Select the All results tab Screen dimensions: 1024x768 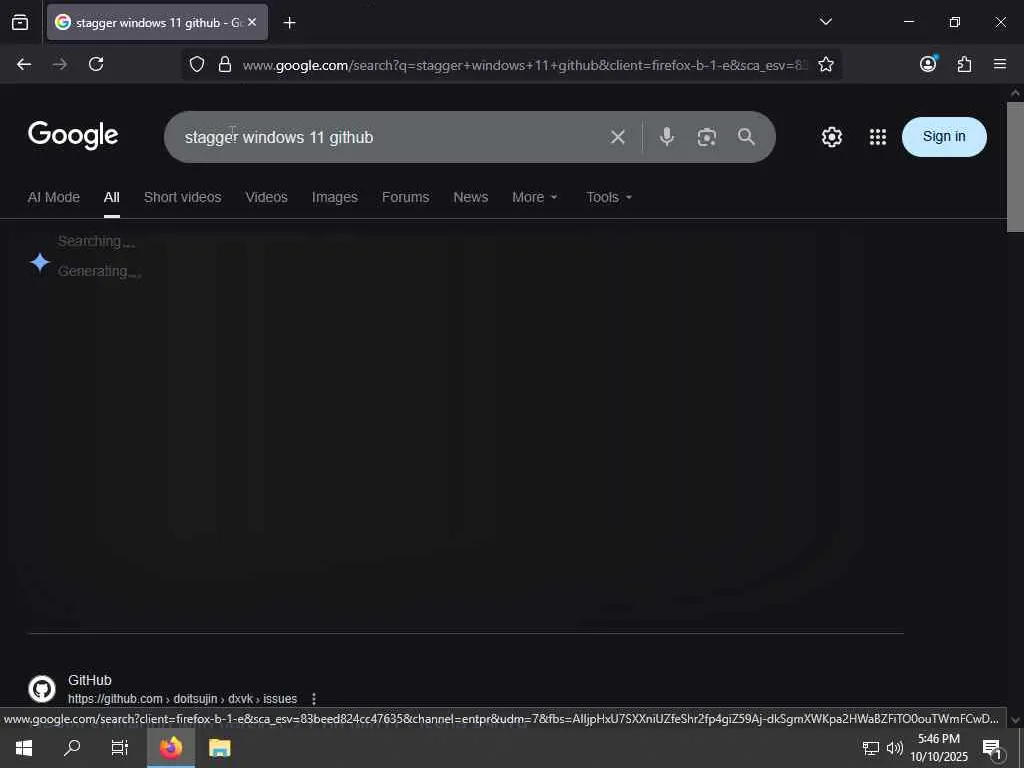pyautogui.click(x=112, y=197)
